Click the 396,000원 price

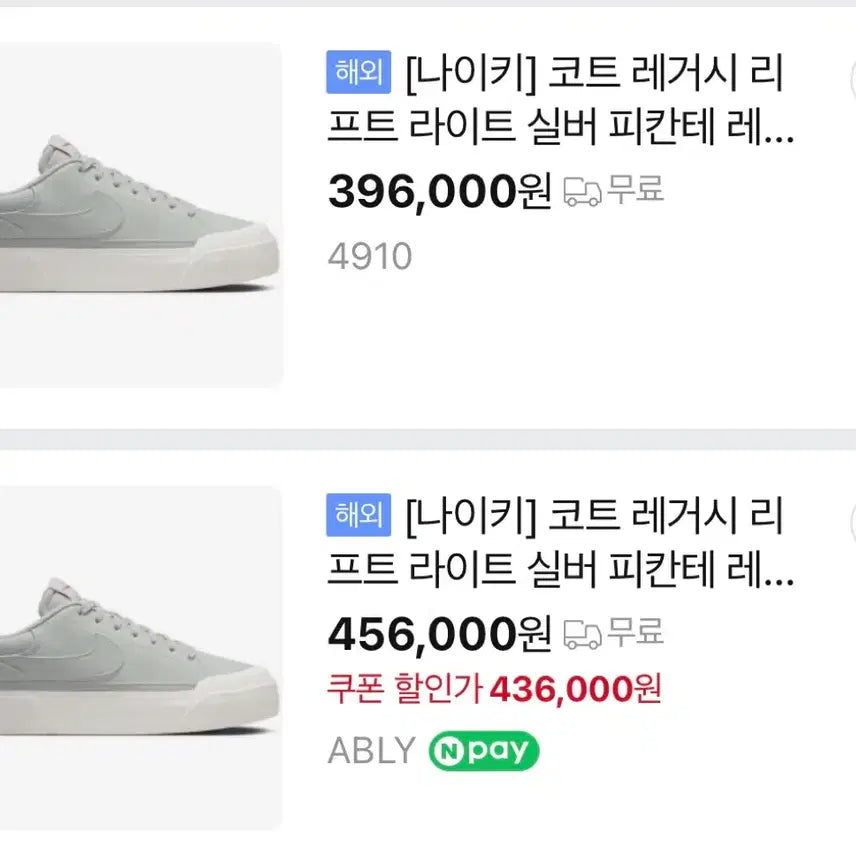coord(439,192)
